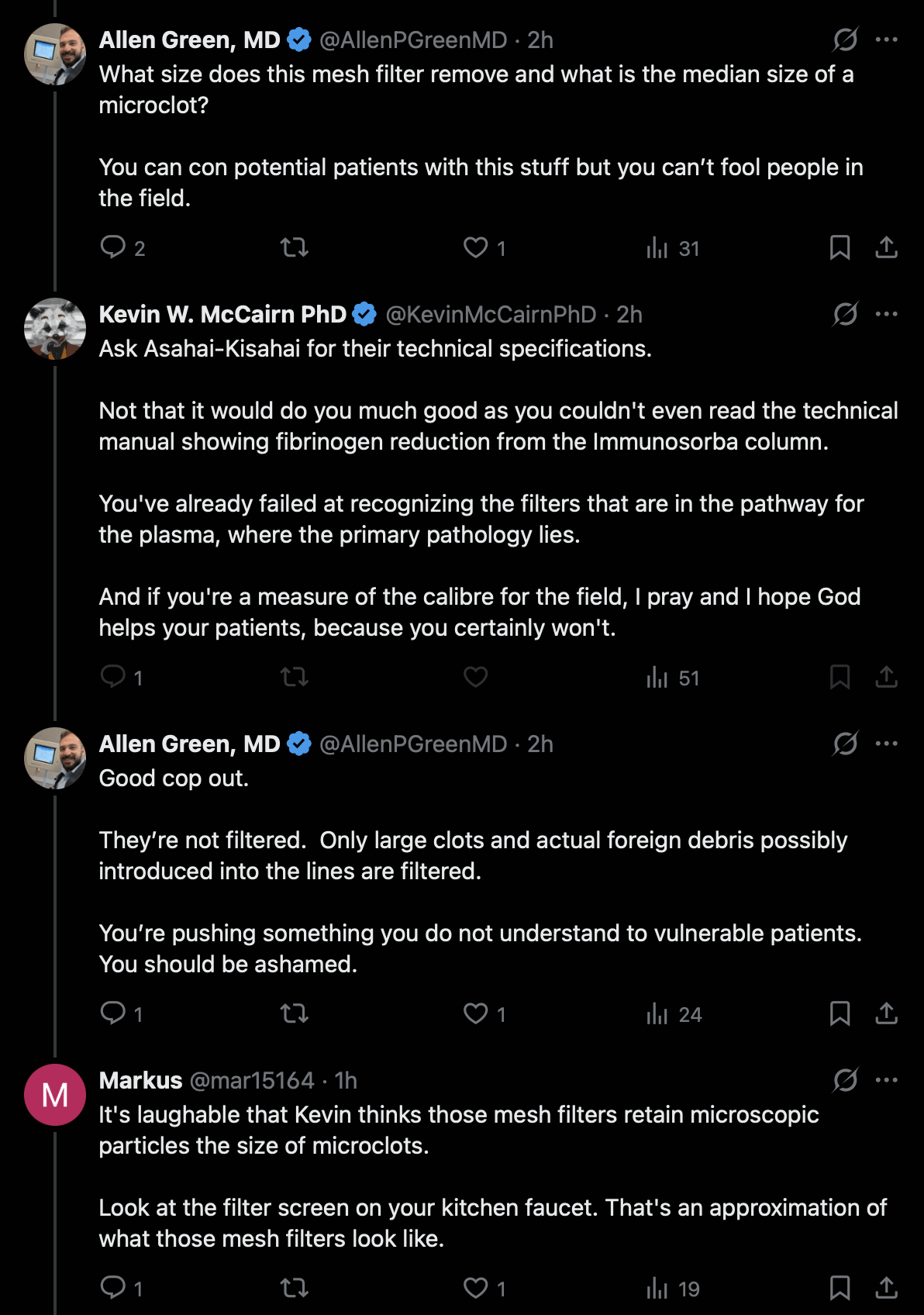This screenshot has height=1315, width=924.
Task: Click Kevin McCairn's raccoon avatar
Action: click(x=55, y=329)
